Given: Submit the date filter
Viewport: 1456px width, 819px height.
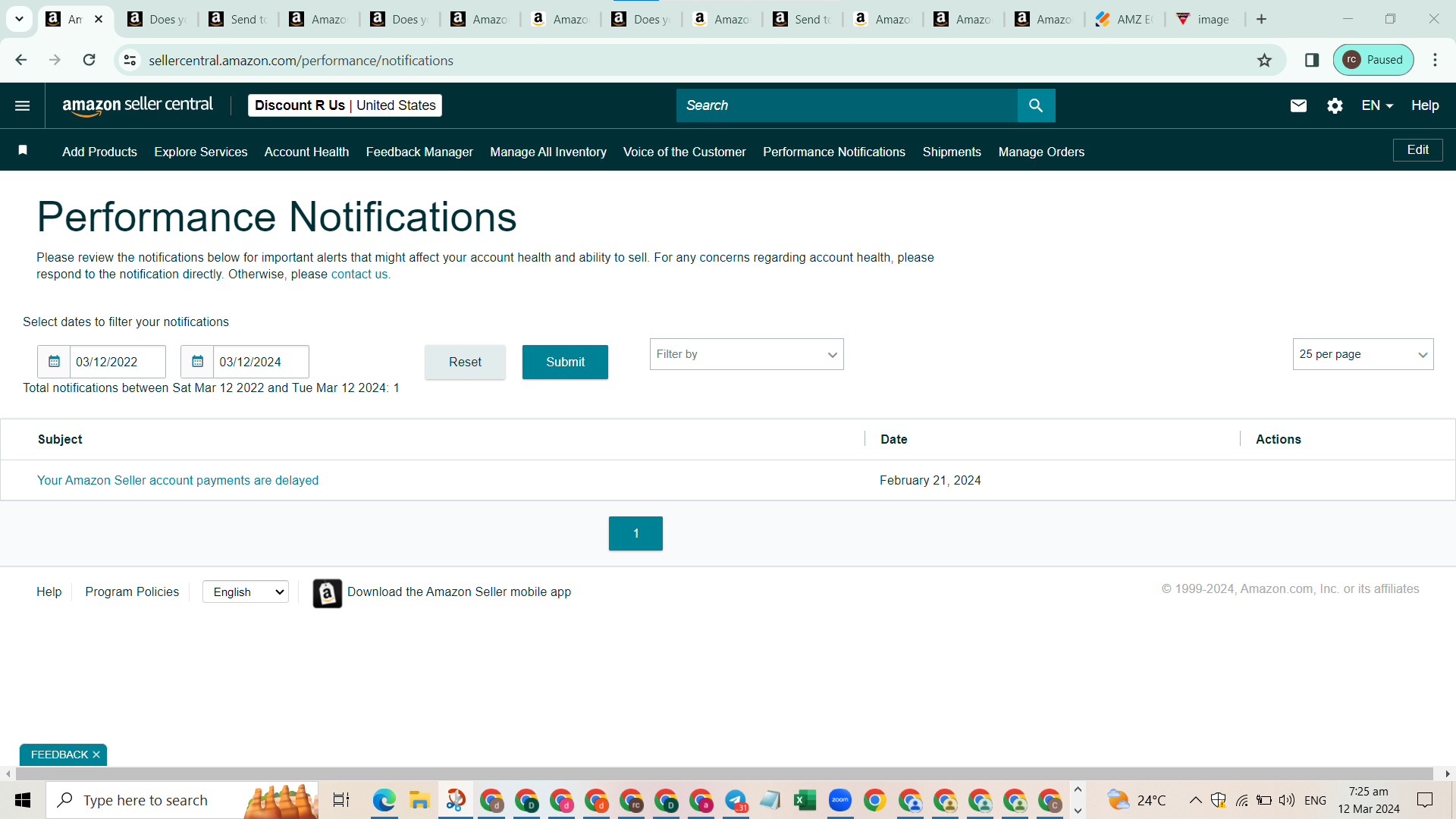Looking at the screenshot, I should [565, 362].
